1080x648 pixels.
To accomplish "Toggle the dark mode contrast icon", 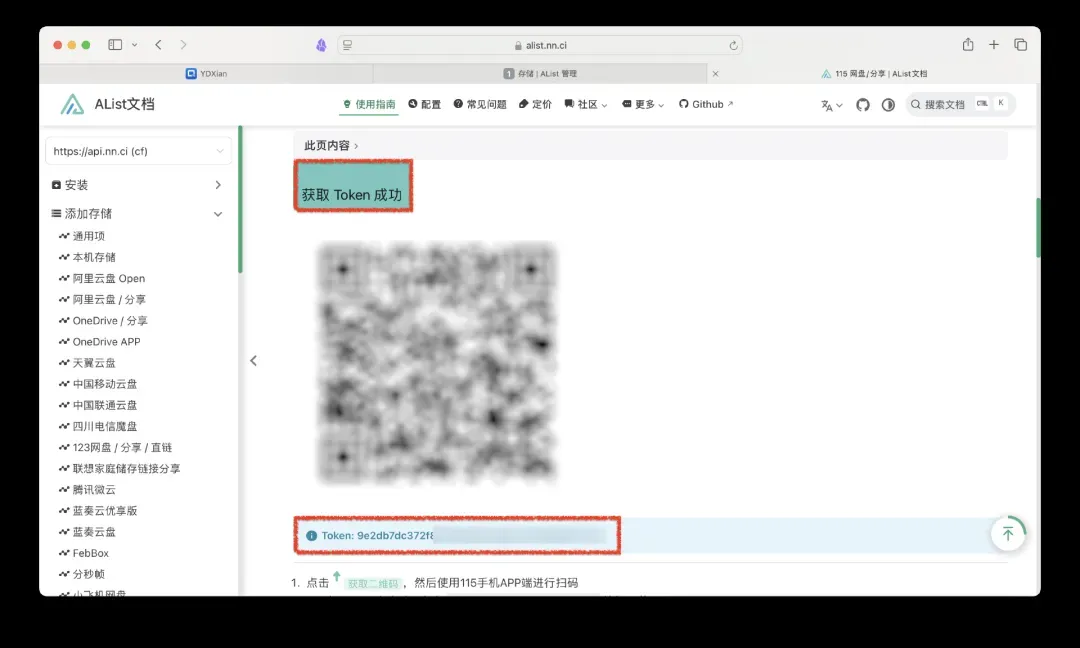I will tap(888, 105).
